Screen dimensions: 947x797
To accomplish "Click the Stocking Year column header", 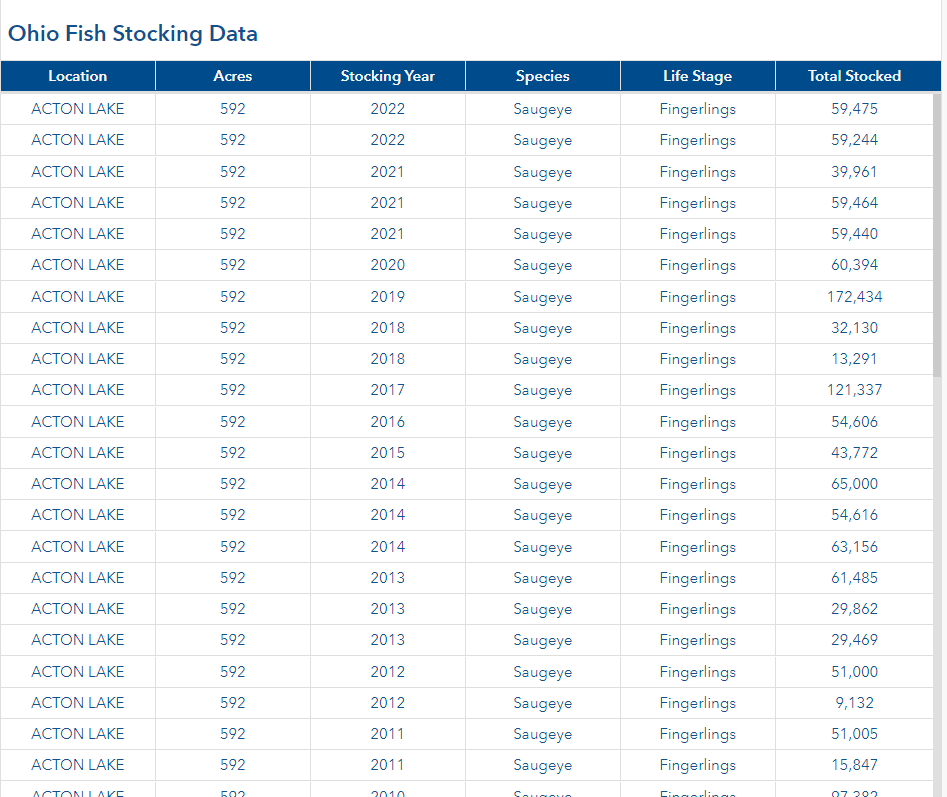I will (x=388, y=76).
